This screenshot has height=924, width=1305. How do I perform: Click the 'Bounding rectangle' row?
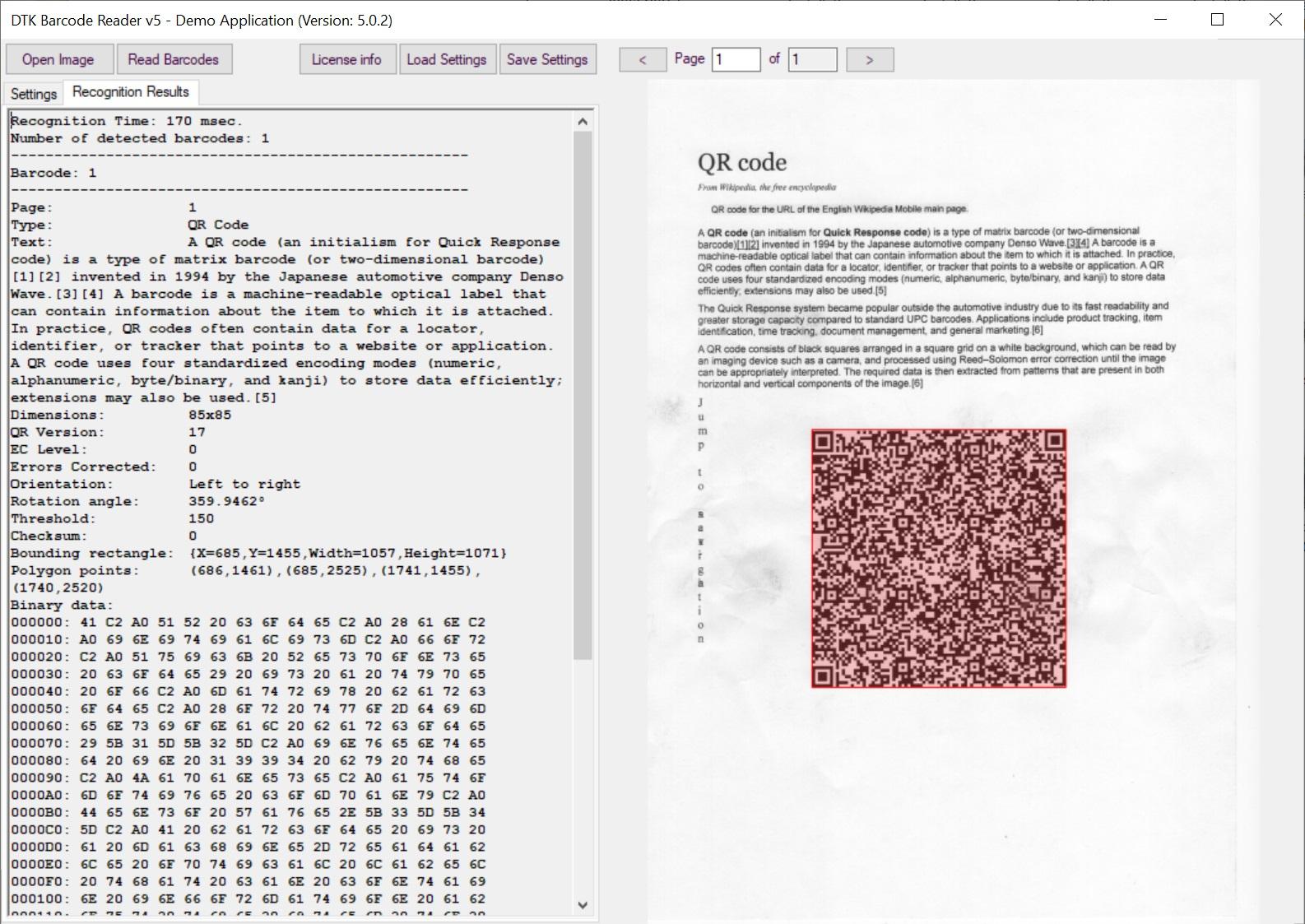pos(258,553)
